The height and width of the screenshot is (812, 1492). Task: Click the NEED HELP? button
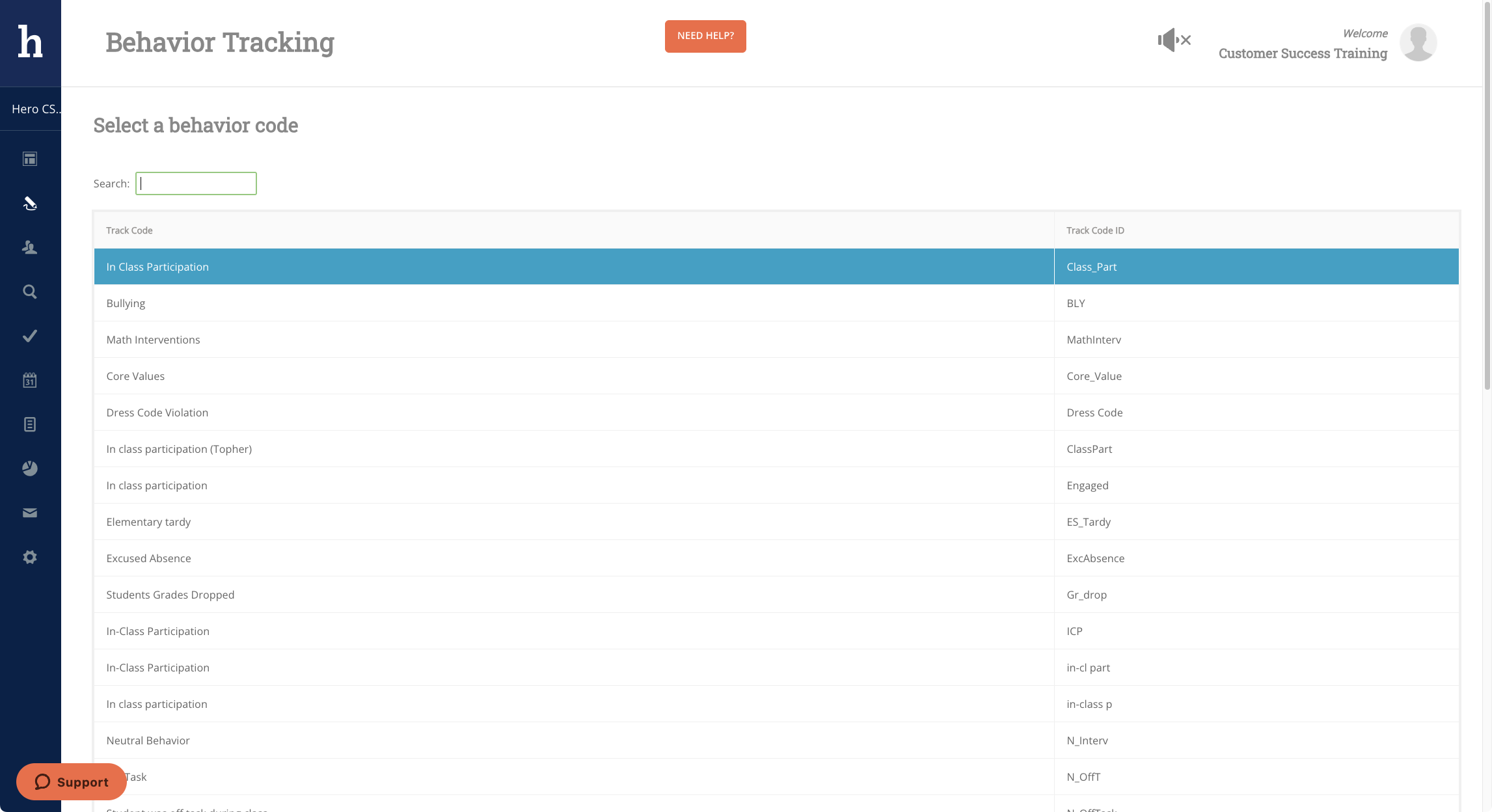coord(705,36)
